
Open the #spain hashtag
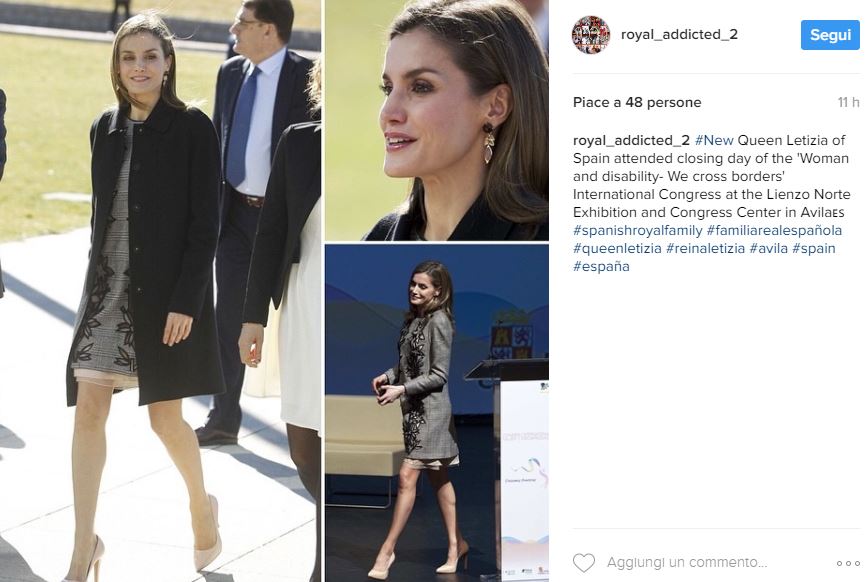[814, 248]
